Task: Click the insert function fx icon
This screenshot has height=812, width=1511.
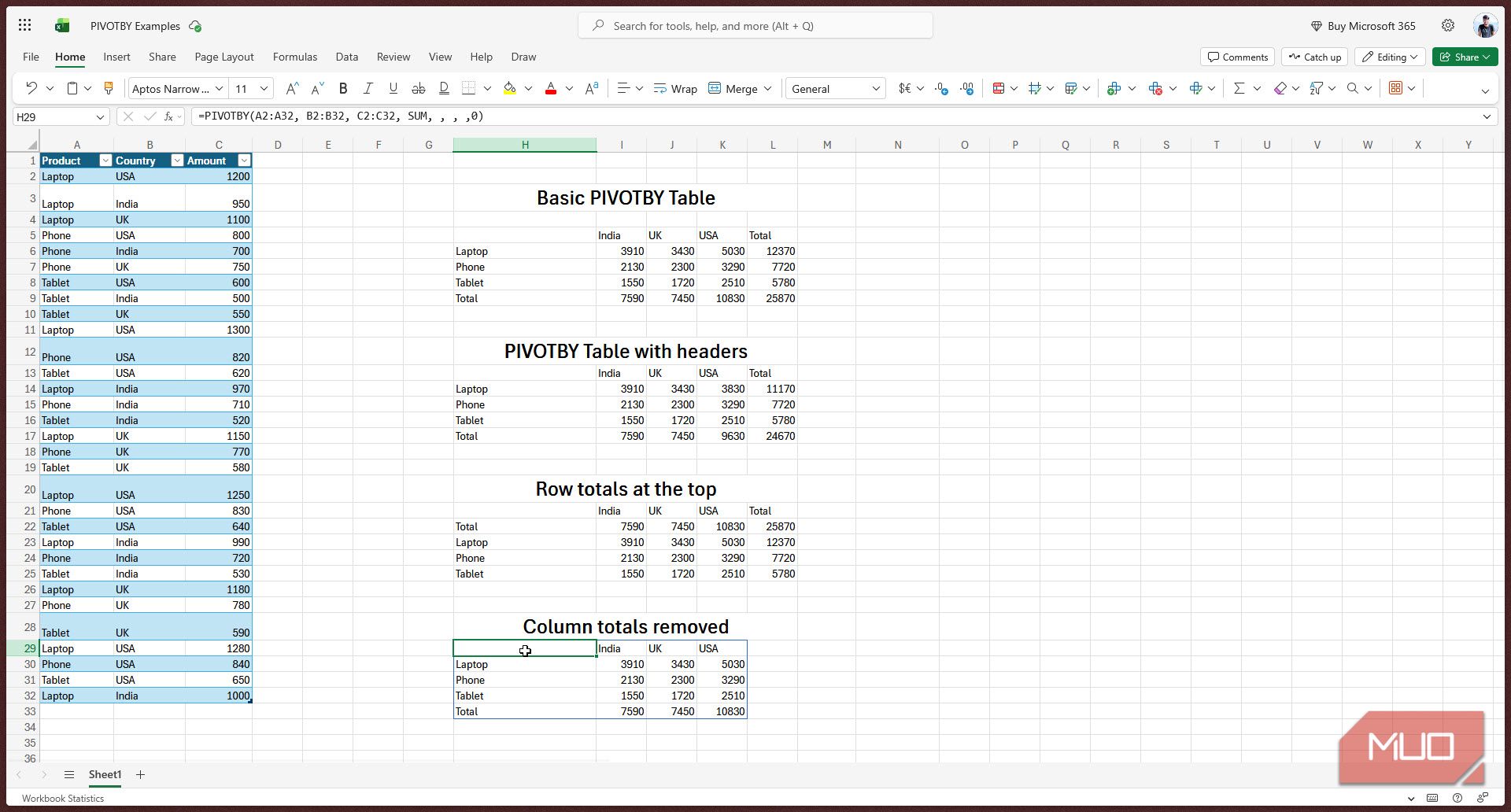Action: click(x=168, y=116)
